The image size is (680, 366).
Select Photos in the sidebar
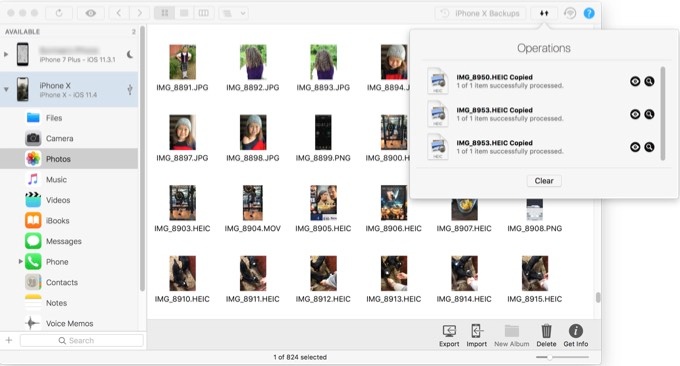(x=69, y=159)
